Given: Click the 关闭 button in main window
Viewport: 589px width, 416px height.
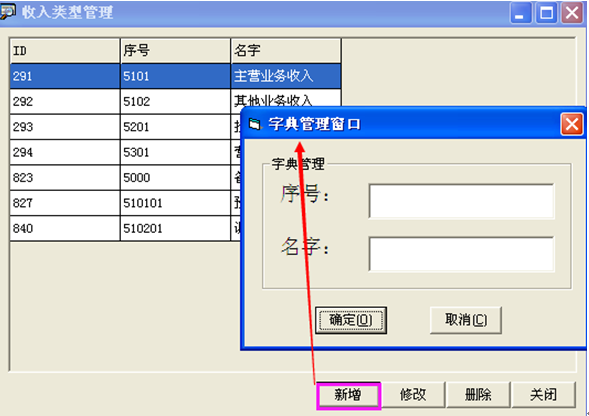Looking at the screenshot, I should coord(544,395).
